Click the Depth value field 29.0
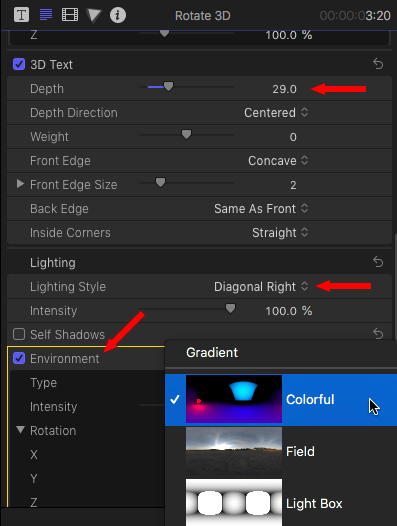The width and height of the screenshot is (397, 526). click(284, 89)
